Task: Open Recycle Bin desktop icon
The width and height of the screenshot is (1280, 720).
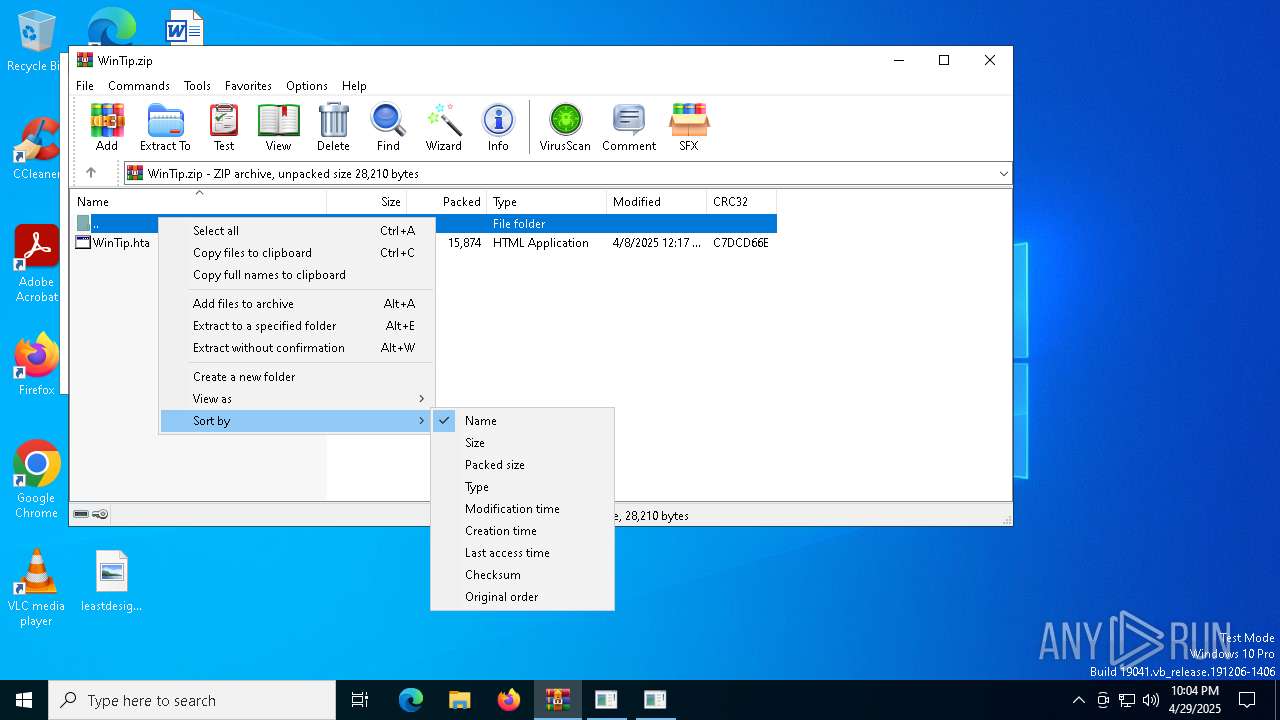Action: click(36, 42)
